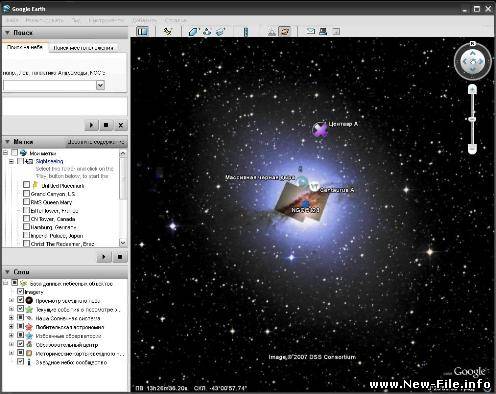Screen dimensions: 496x394
Task: Select the Add Path tool
Action: (x=207, y=32)
